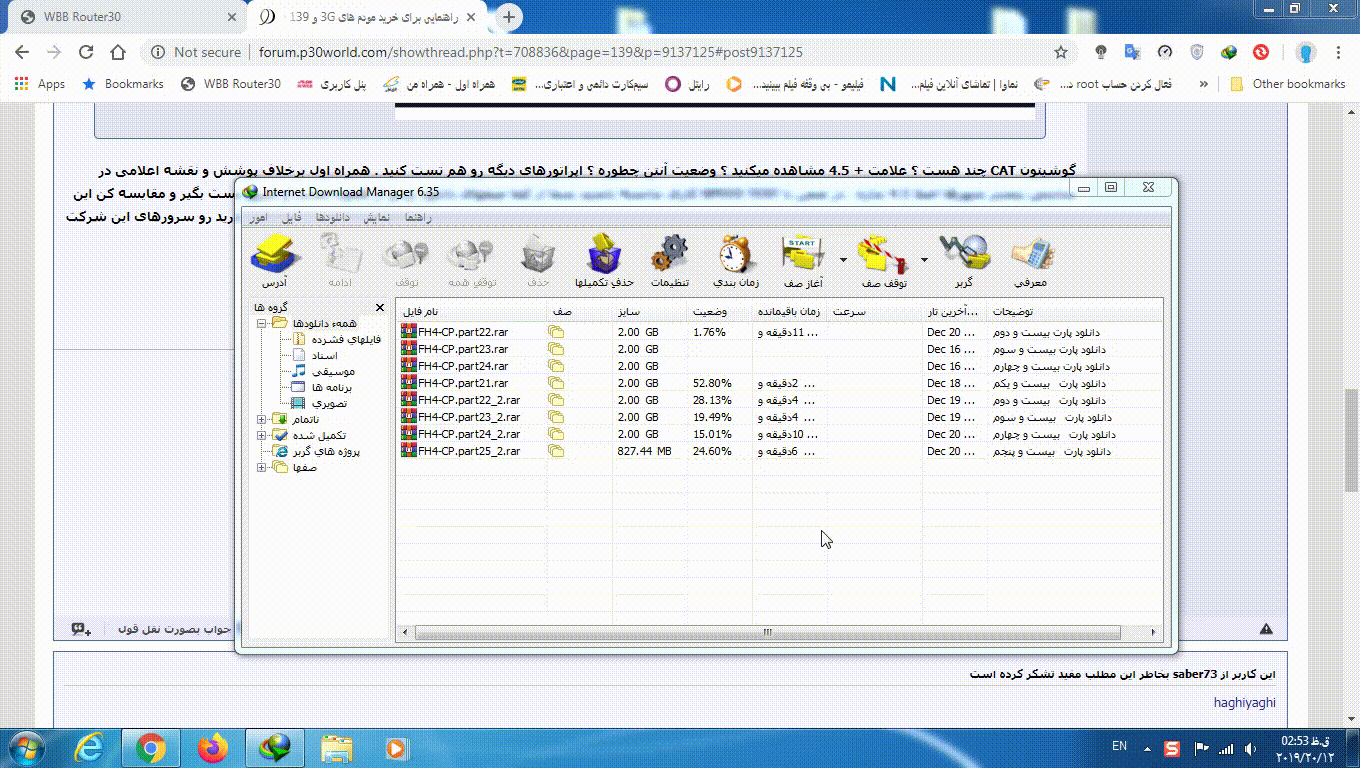Click the ادامه (Resume) toolbar icon
The image size is (1360, 768).
click(340, 260)
